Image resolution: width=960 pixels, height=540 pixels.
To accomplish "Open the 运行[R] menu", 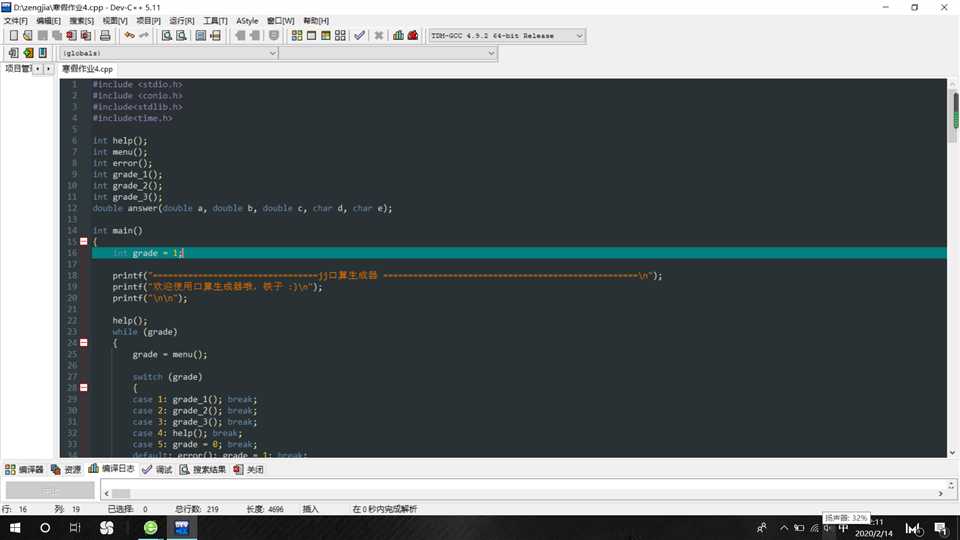I will 182,21.
